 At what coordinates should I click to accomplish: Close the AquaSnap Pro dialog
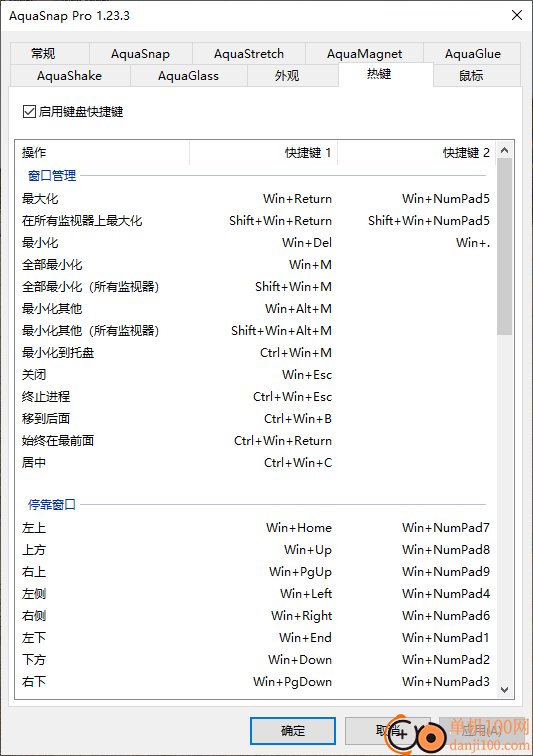coord(517,15)
